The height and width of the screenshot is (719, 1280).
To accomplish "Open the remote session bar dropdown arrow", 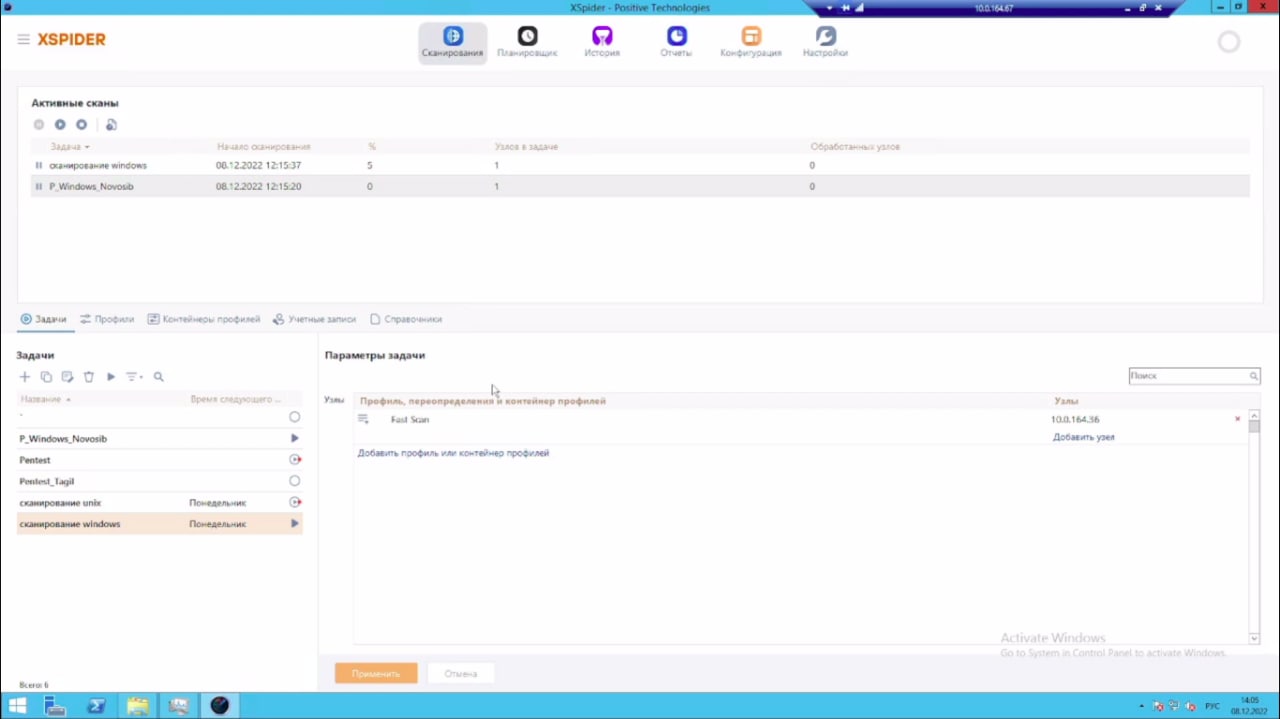I will tap(829, 8).
